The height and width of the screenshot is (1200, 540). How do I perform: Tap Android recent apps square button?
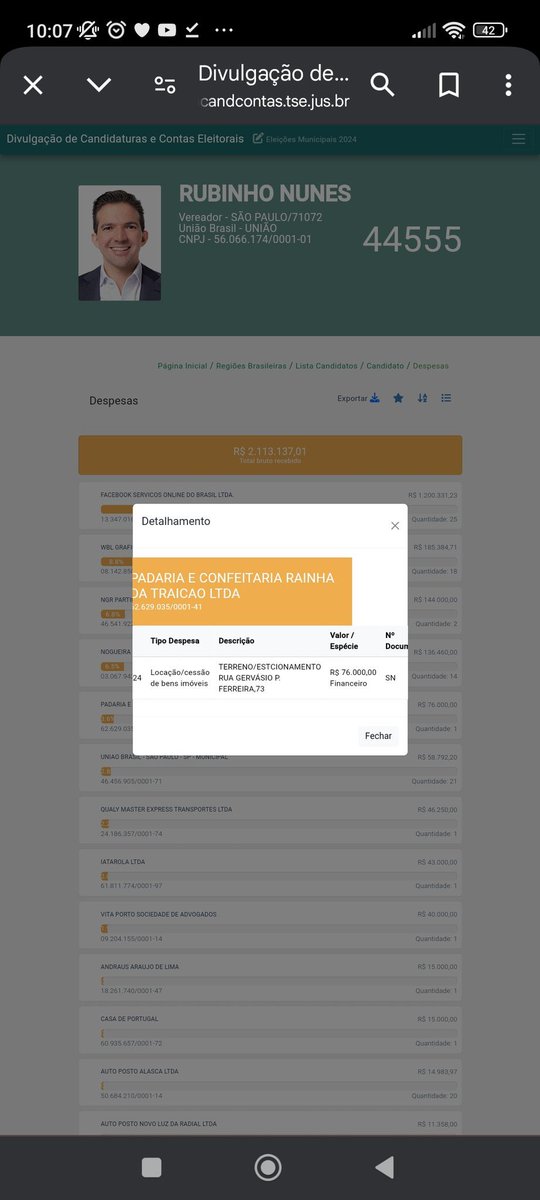point(152,1167)
